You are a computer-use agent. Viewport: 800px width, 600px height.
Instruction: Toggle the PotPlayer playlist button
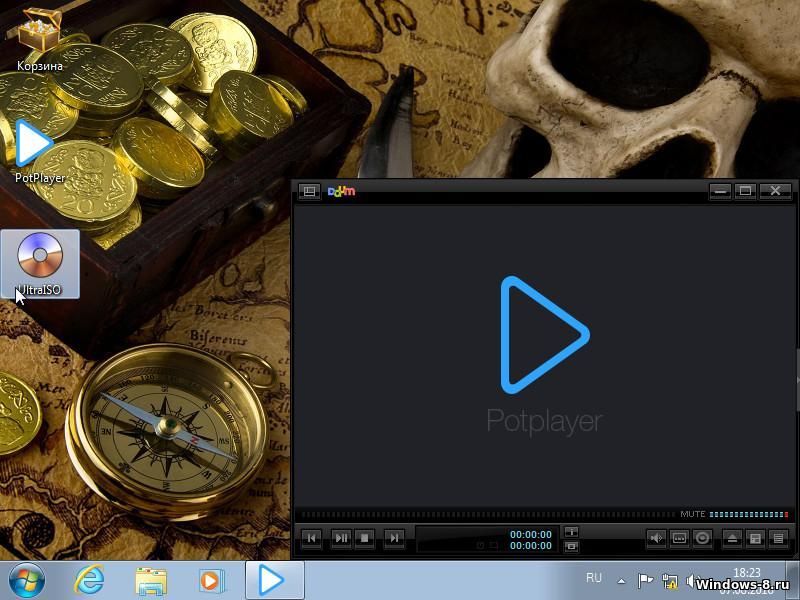(x=779, y=538)
